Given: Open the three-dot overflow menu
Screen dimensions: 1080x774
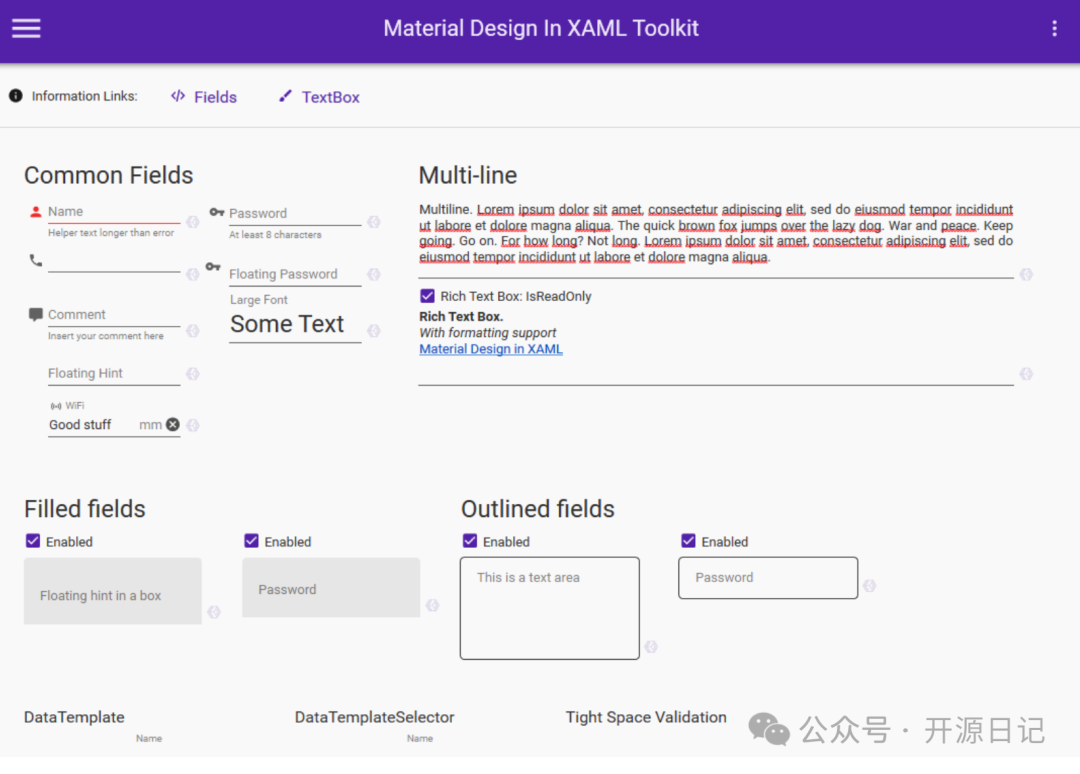Looking at the screenshot, I should click(1054, 28).
